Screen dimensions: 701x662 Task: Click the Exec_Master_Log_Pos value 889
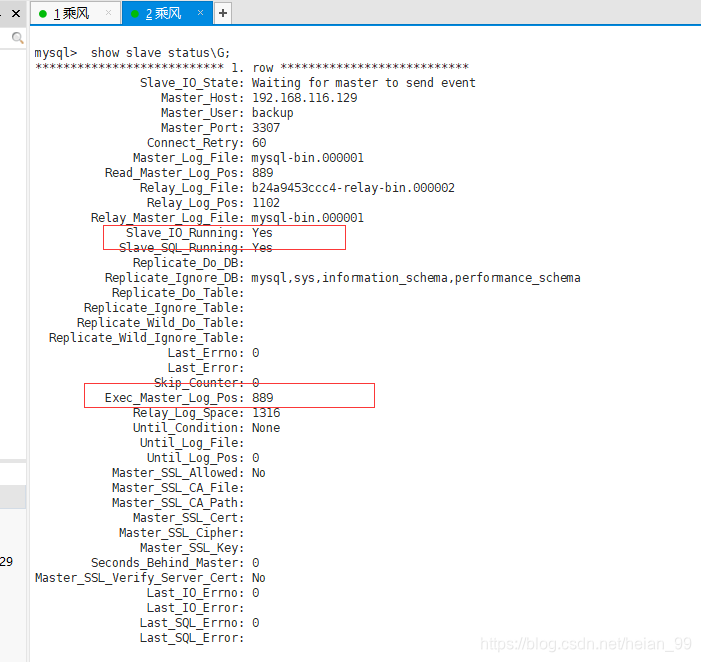click(x=262, y=398)
